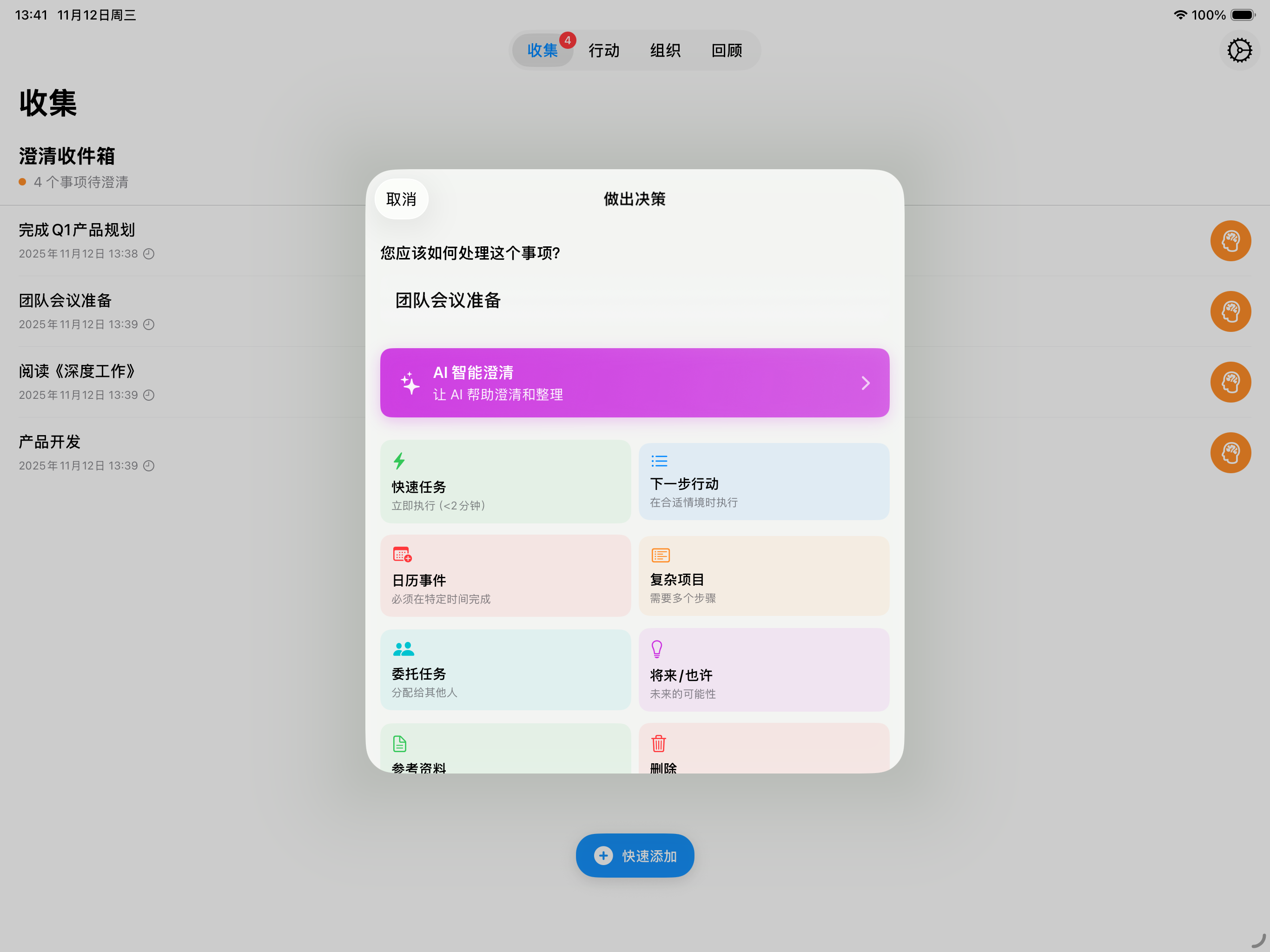This screenshot has height=952, width=1270.
Task: Open AI 智能澄清 assistant
Action: [x=634, y=383]
